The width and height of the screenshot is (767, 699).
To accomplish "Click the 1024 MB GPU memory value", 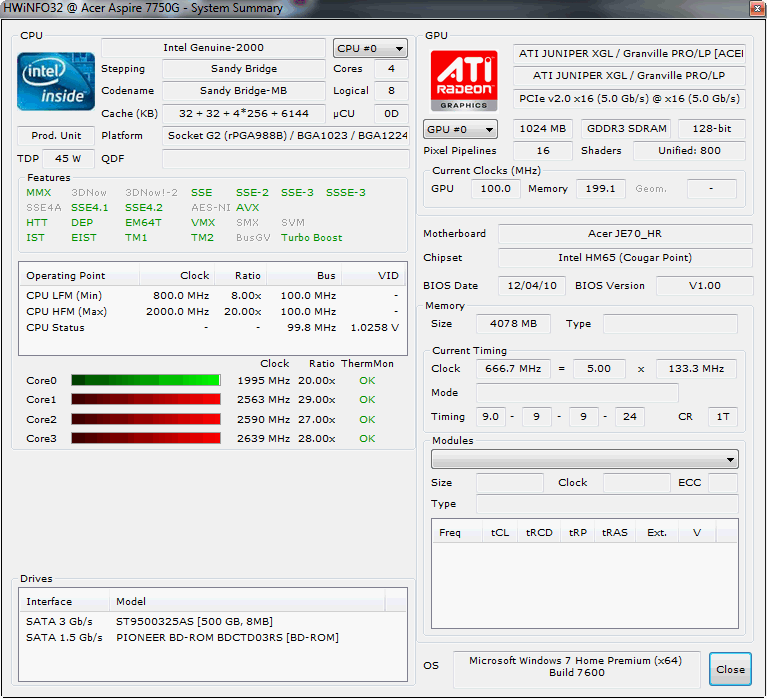I will [x=543, y=129].
